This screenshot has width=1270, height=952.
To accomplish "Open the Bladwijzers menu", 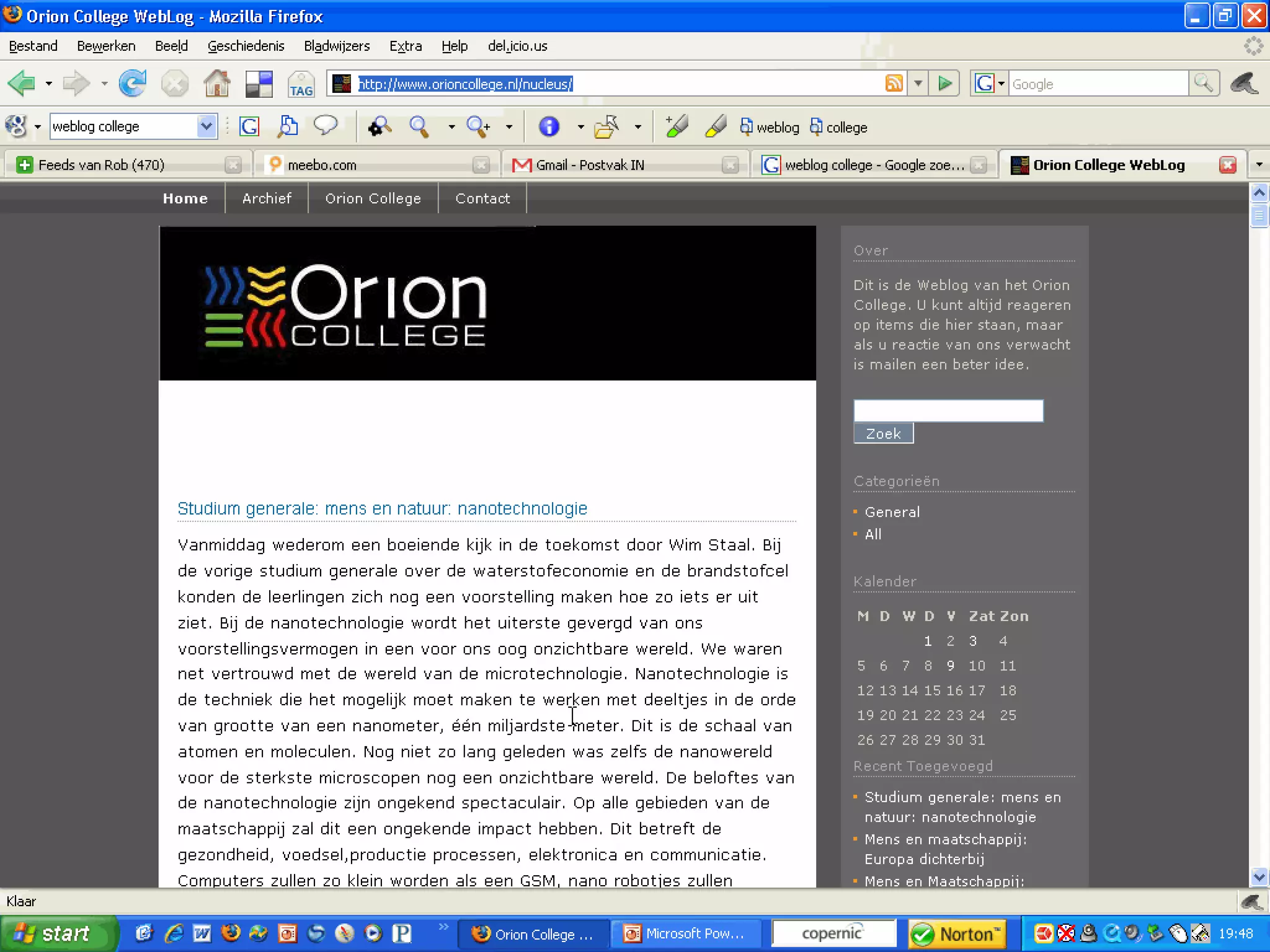I will click(336, 46).
